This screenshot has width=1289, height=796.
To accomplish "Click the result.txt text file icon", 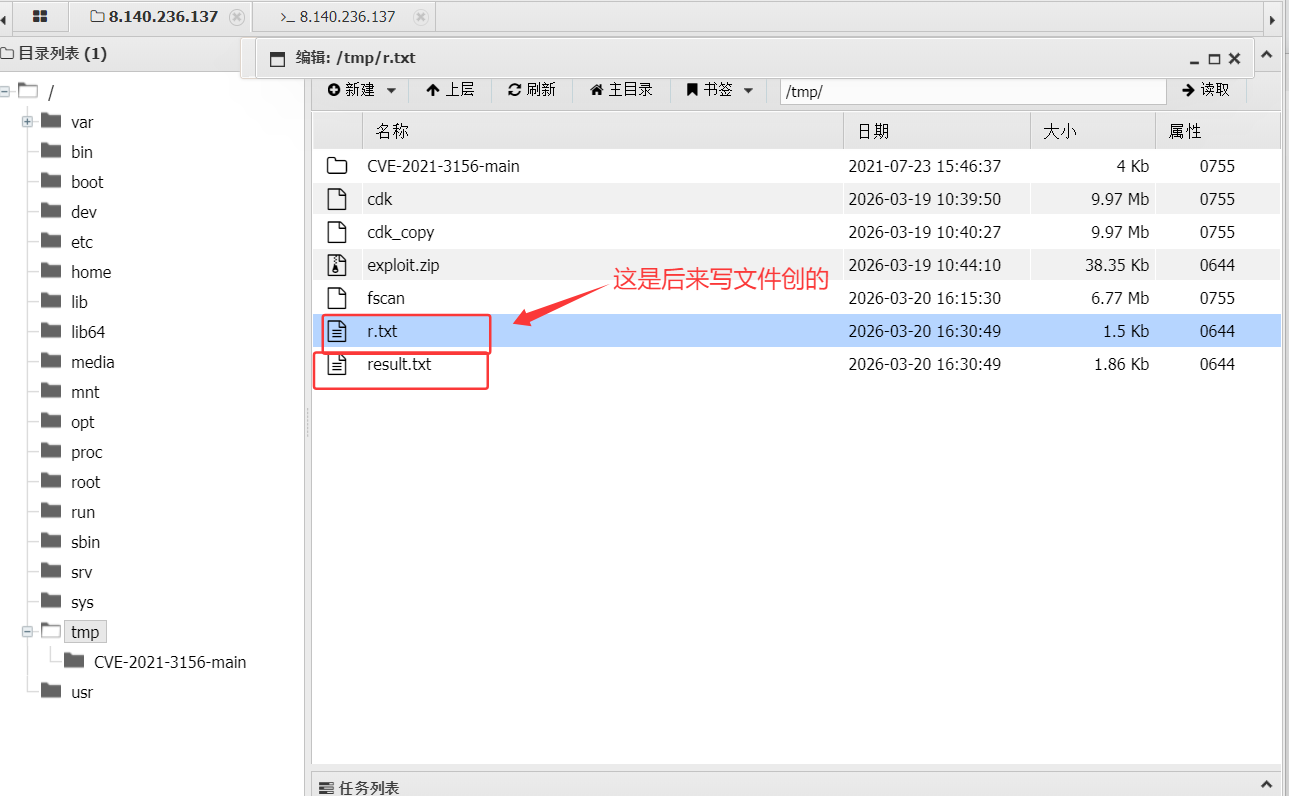I will (337, 364).
